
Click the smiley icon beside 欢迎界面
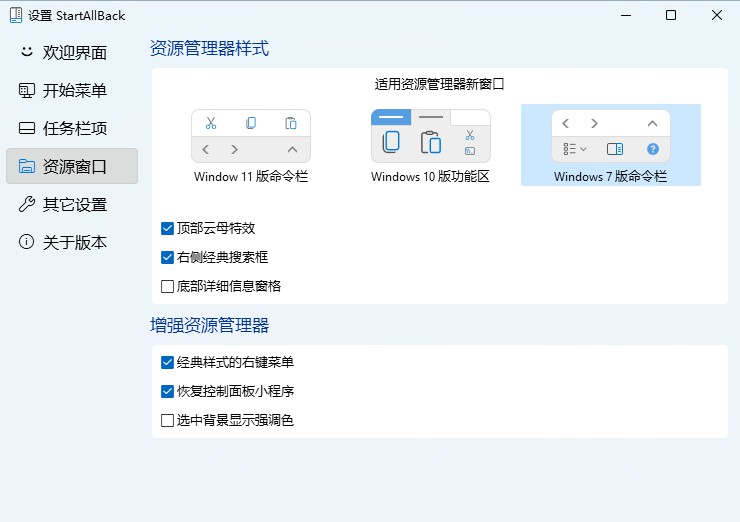point(26,52)
